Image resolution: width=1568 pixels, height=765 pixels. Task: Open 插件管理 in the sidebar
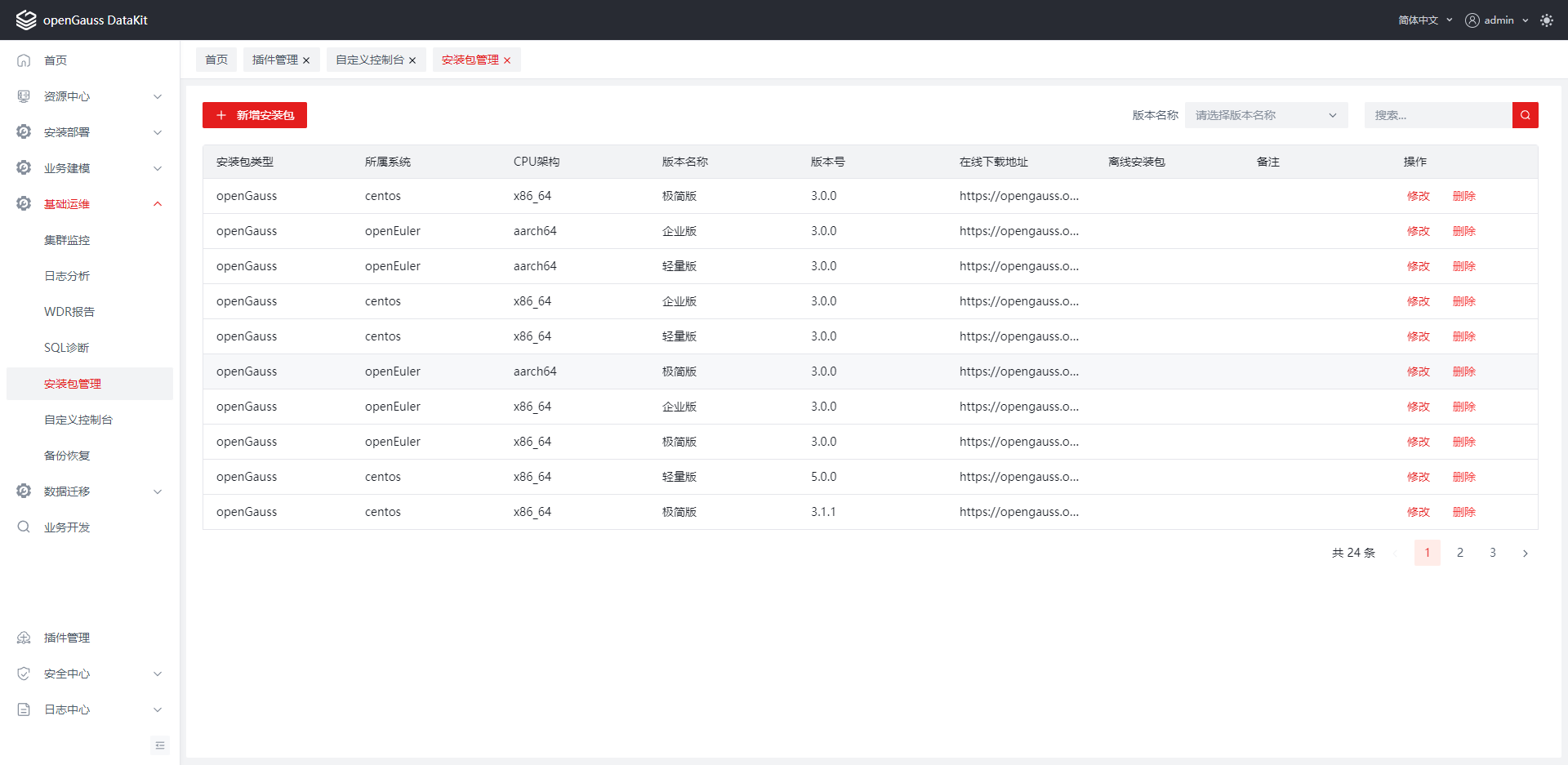(67, 638)
